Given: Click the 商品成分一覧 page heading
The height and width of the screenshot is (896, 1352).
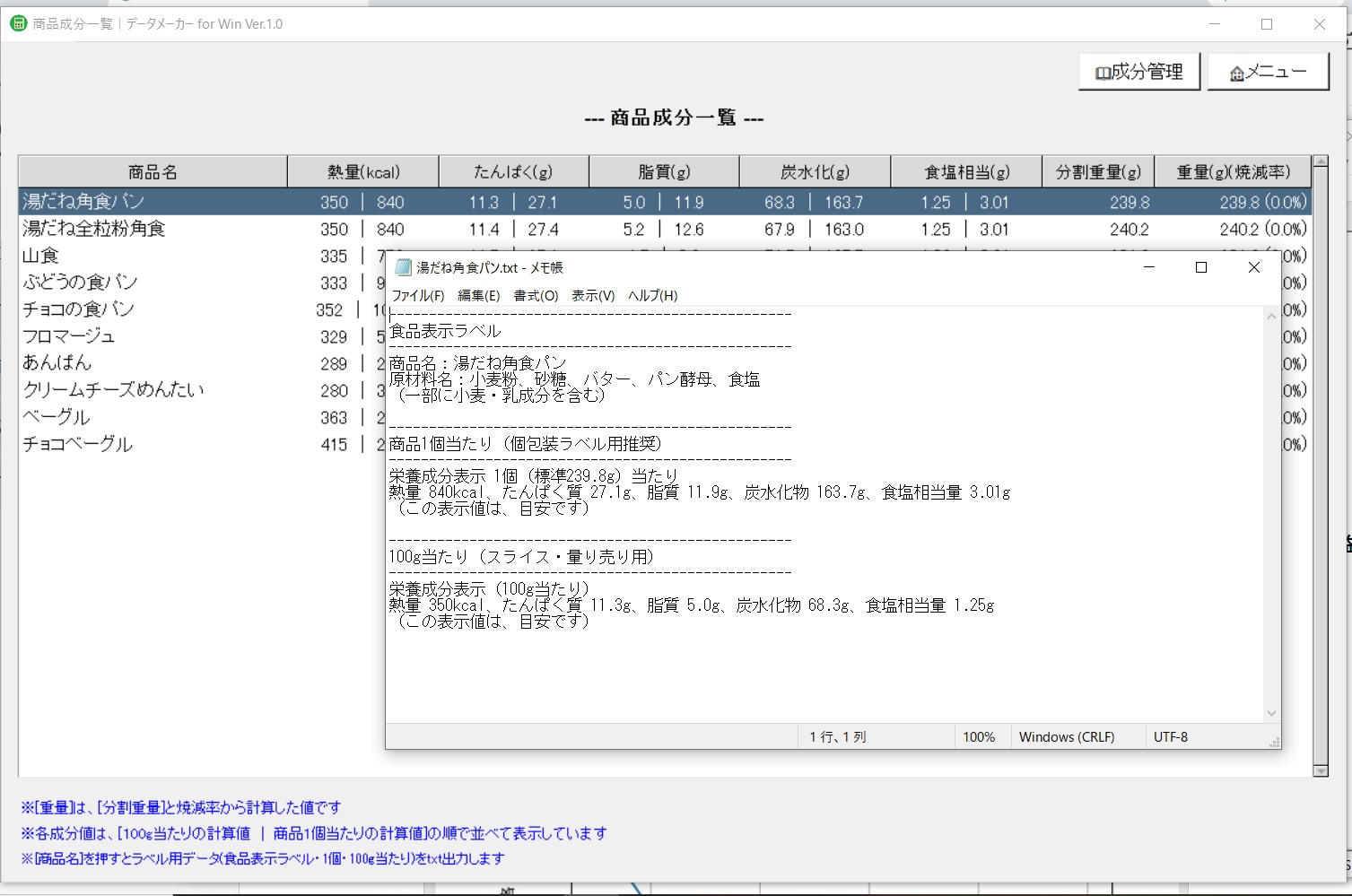Looking at the screenshot, I should coord(674,118).
